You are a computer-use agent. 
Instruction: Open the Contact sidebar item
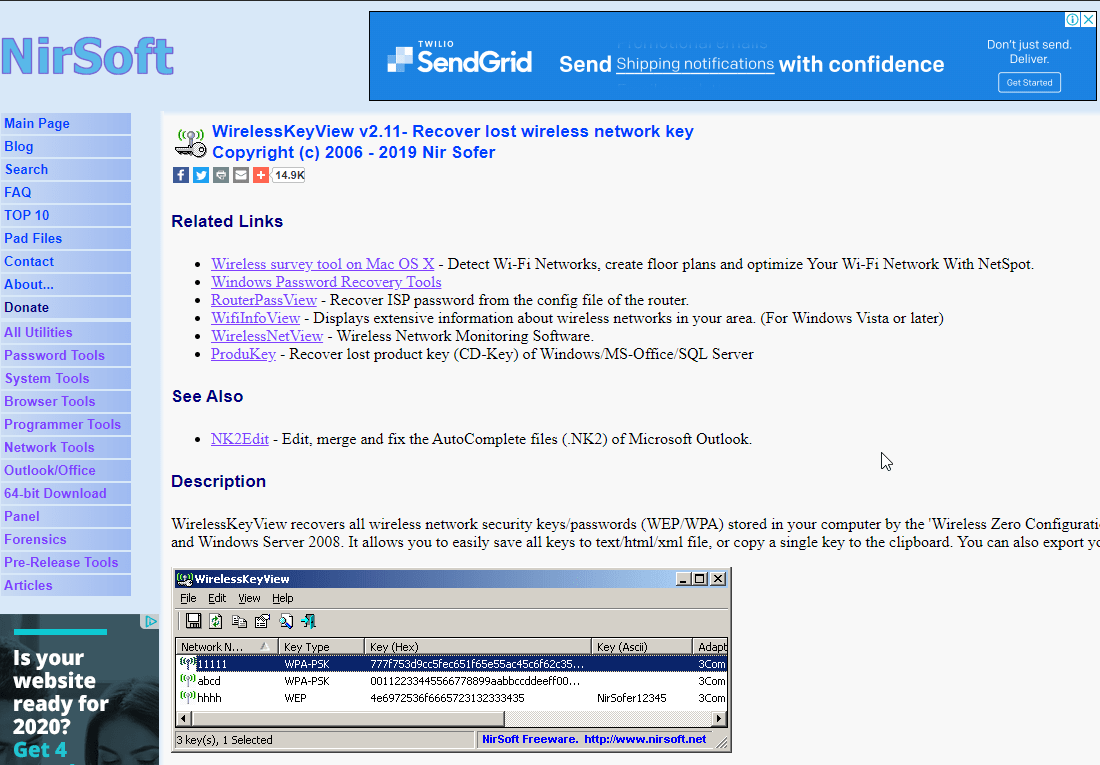coord(66,262)
